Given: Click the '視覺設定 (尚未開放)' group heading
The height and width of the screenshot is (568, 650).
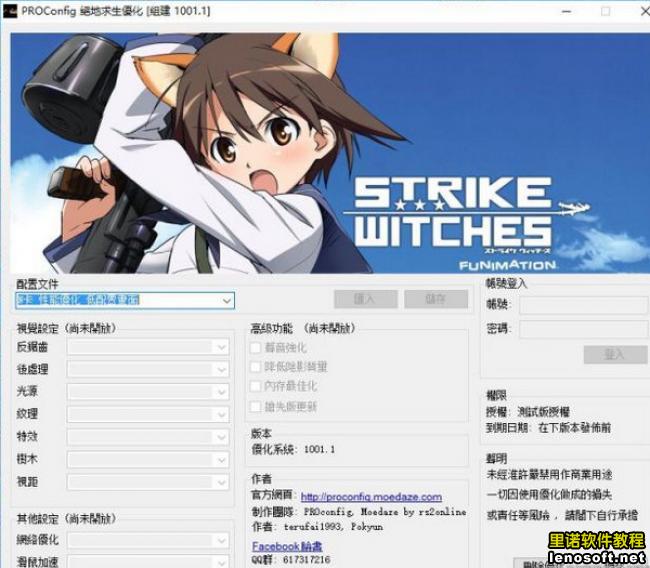Looking at the screenshot, I should (66, 328).
